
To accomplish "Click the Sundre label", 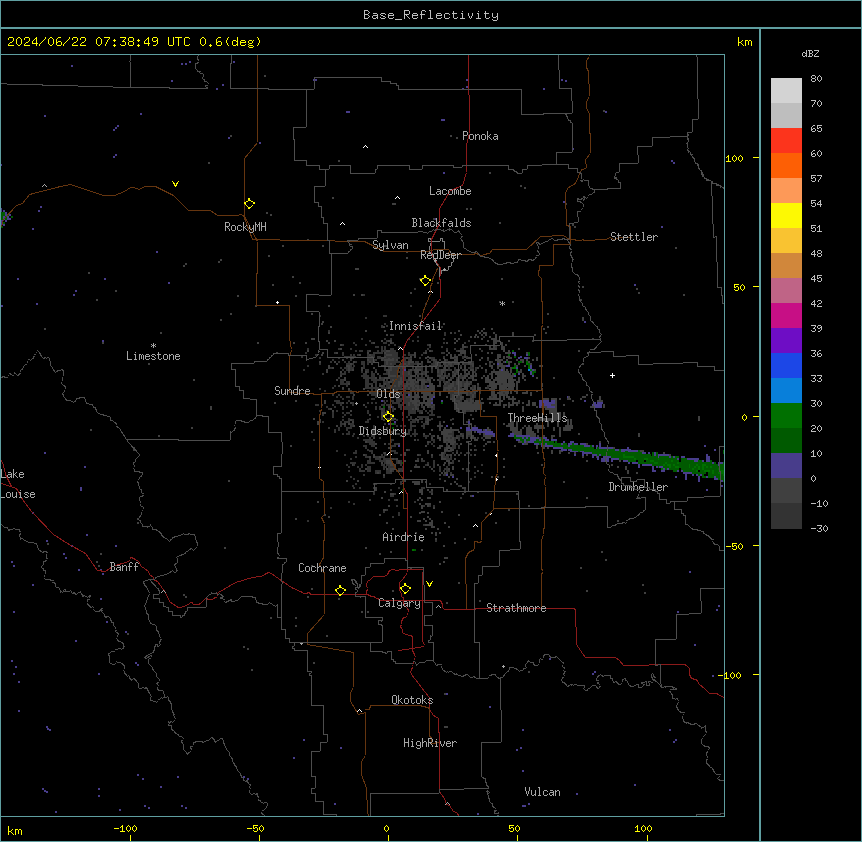I will [x=292, y=391].
